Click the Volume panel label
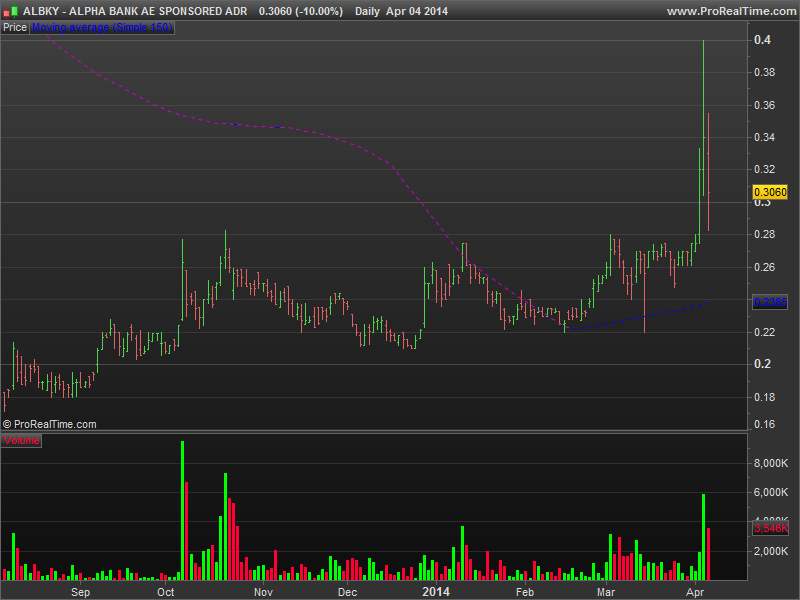The width and height of the screenshot is (800, 600). pyautogui.click(x=21, y=440)
